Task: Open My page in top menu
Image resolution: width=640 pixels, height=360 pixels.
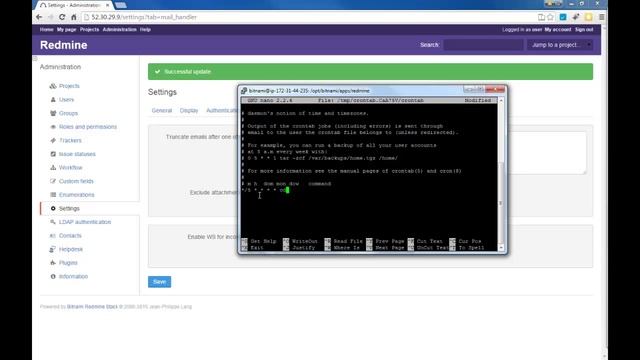Action: [67, 29]
